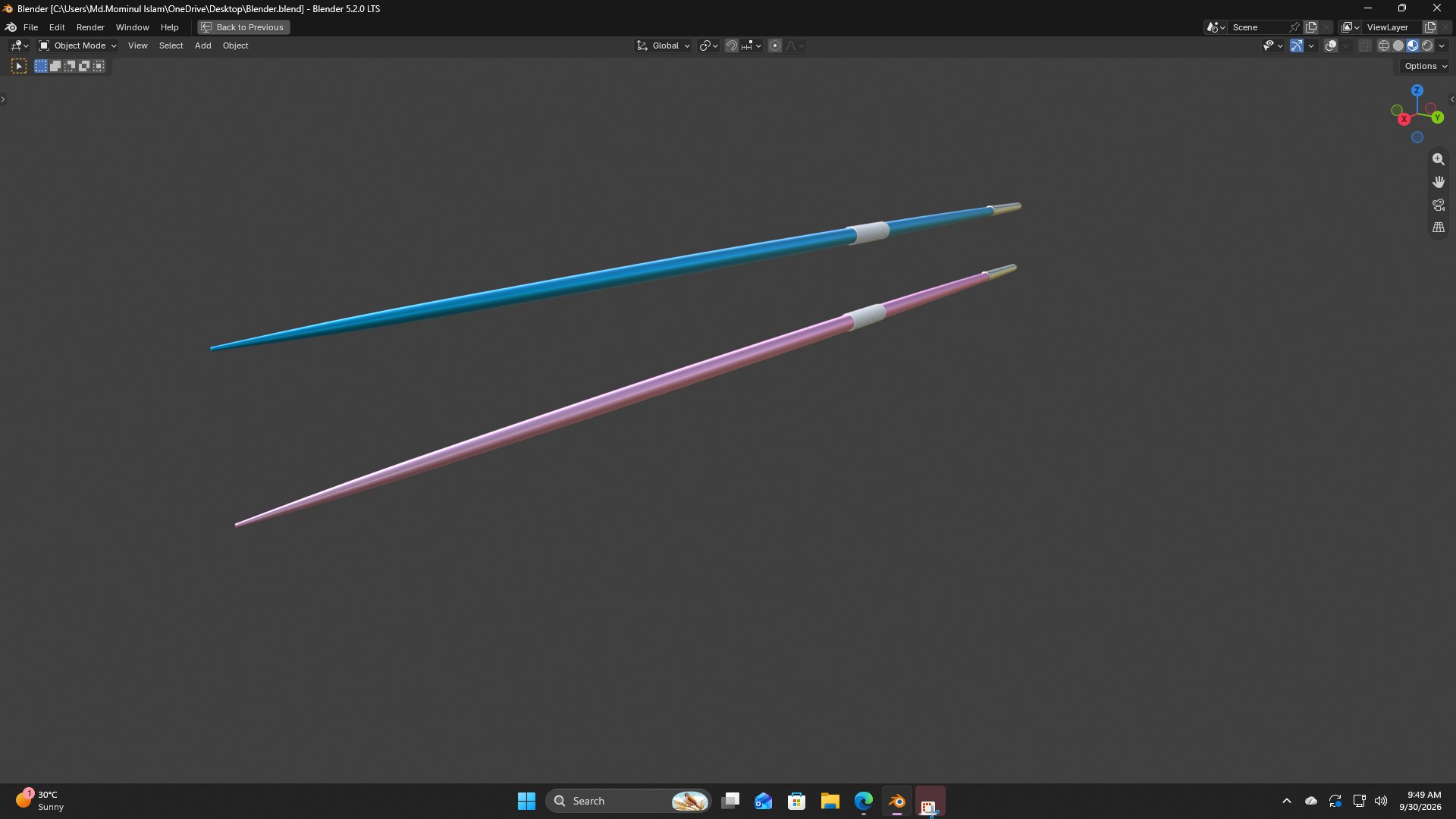Open the Selectability & Visibility dropdown
This screenshot has width=1456, height=819.
click(1272, 46)
